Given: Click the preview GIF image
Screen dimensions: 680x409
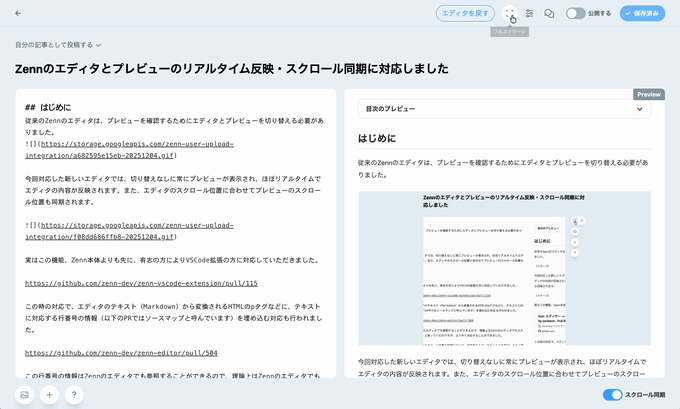Looking at the screenshot, I should [504, 269].
